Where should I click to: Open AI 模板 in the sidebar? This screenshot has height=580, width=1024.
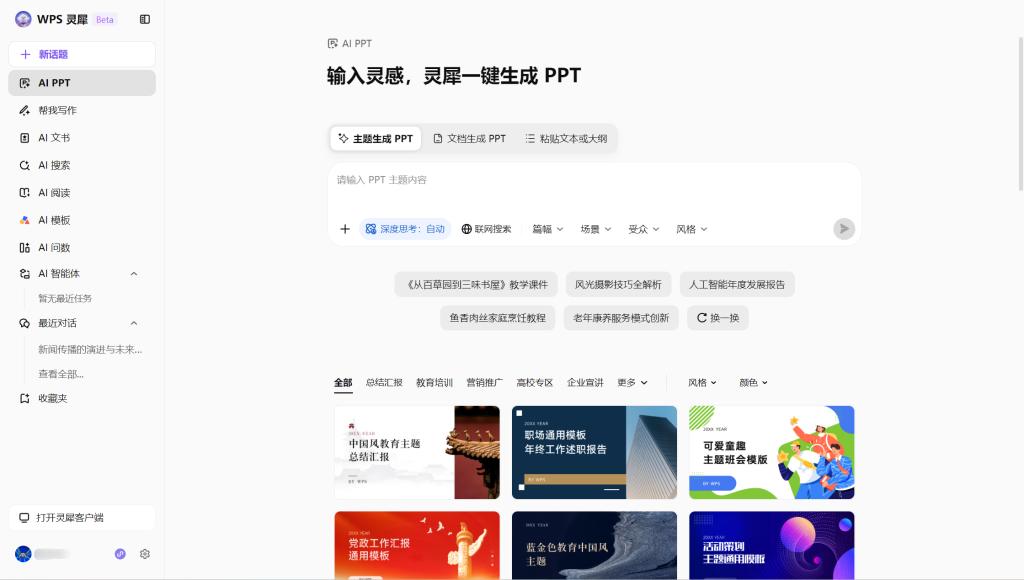54,220
